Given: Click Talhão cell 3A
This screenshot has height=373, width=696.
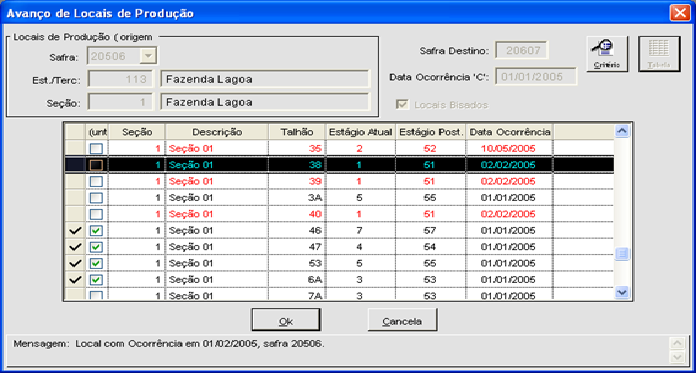Looking at the screenshot, I should pos(297,198).
